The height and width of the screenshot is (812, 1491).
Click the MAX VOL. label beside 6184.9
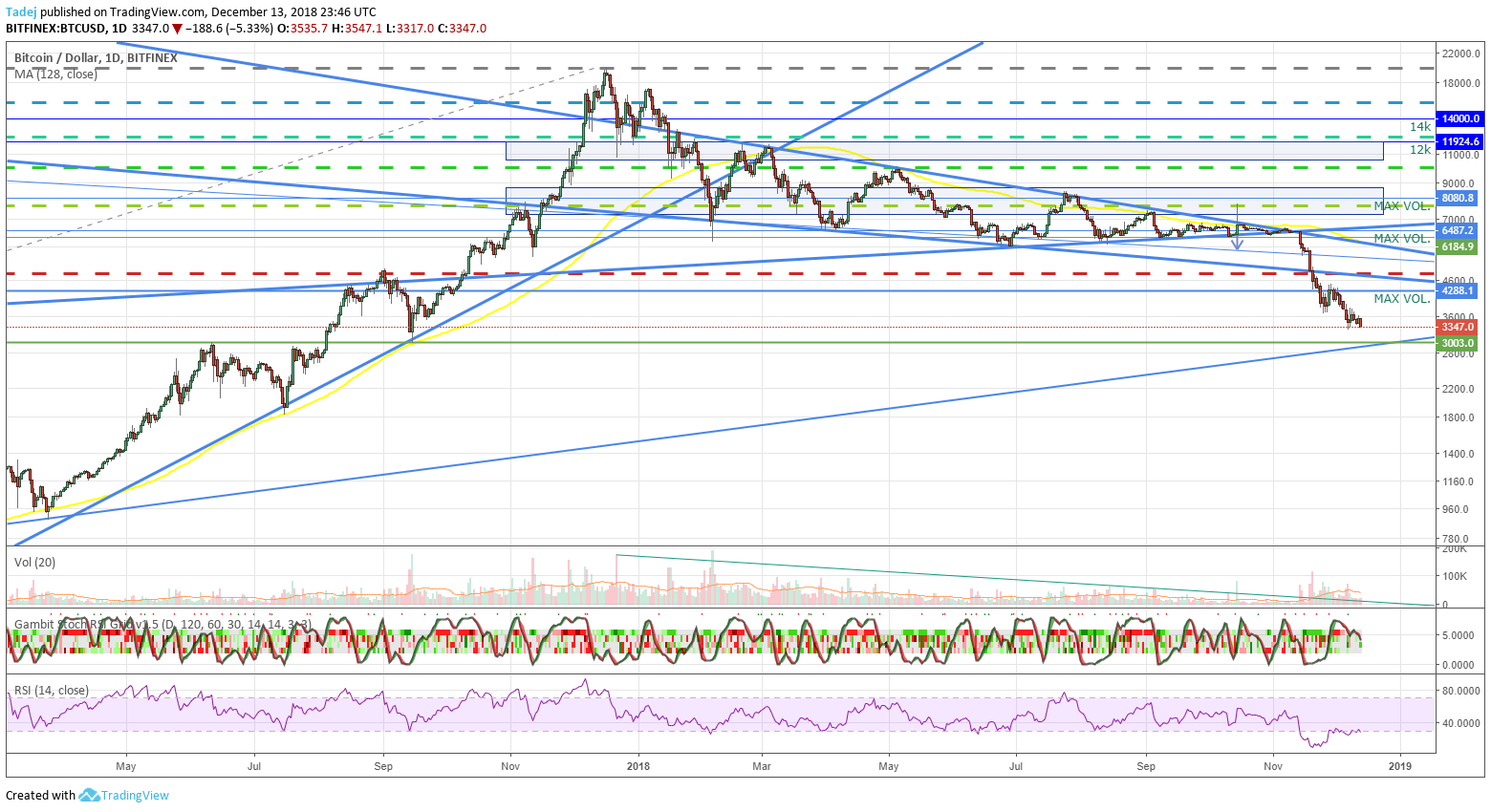tap(1402, 238)
